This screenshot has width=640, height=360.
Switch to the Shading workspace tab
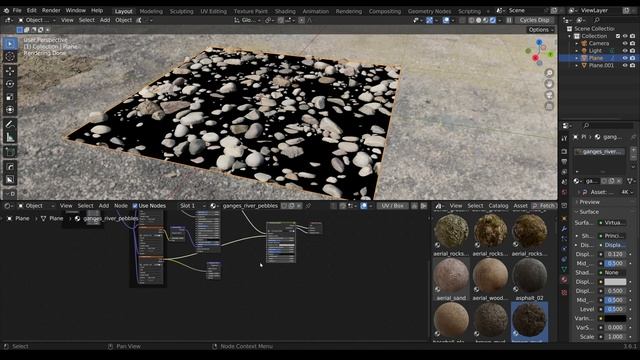(x=285, y=11)
